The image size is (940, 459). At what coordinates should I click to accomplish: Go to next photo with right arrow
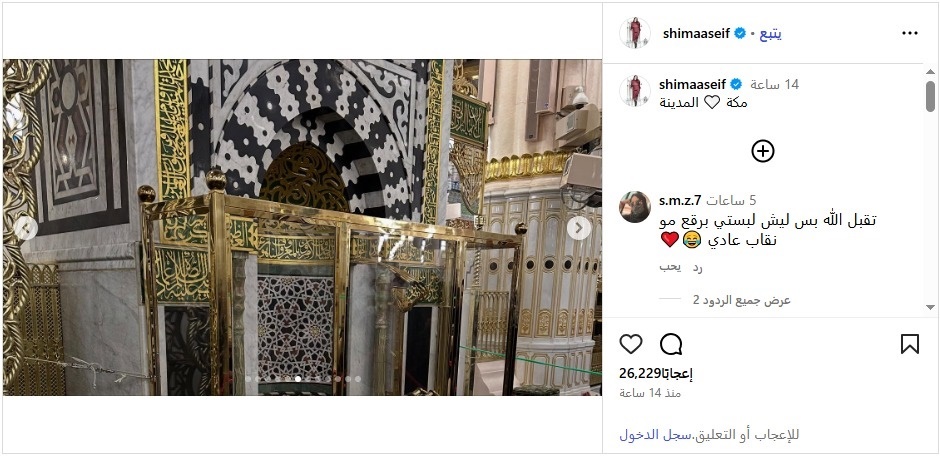(579, 228)
